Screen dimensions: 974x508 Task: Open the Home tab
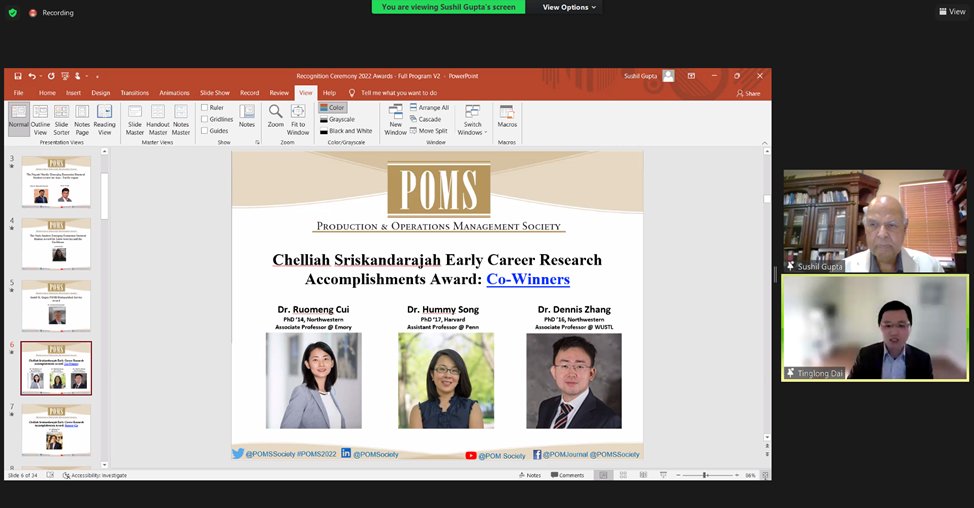[x=47, y=93]
